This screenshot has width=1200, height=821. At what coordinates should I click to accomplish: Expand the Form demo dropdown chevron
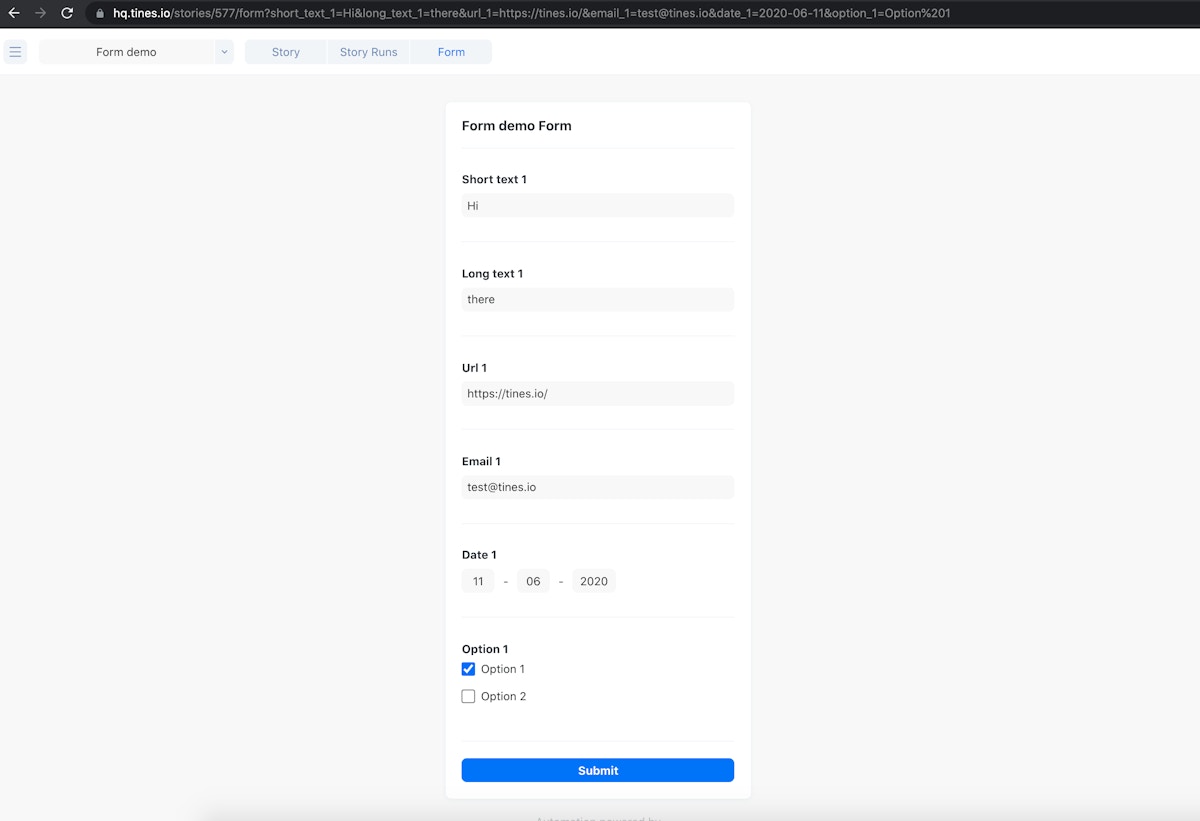click(224, 52)
